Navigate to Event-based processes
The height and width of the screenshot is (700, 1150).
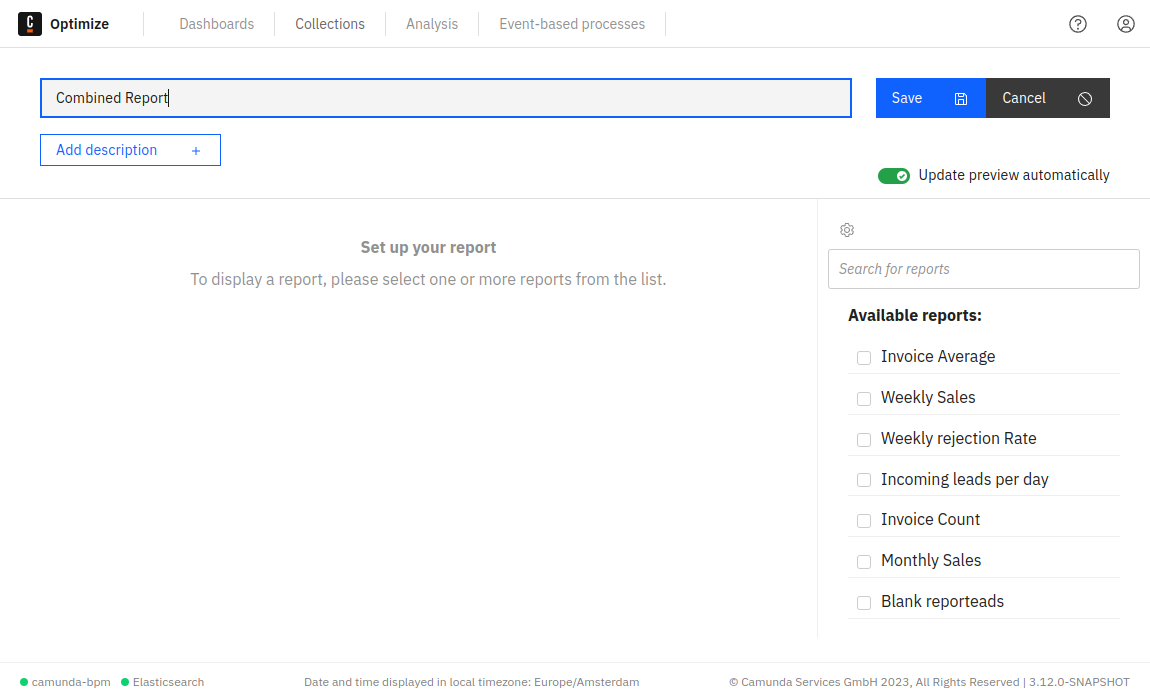point(571,23)
